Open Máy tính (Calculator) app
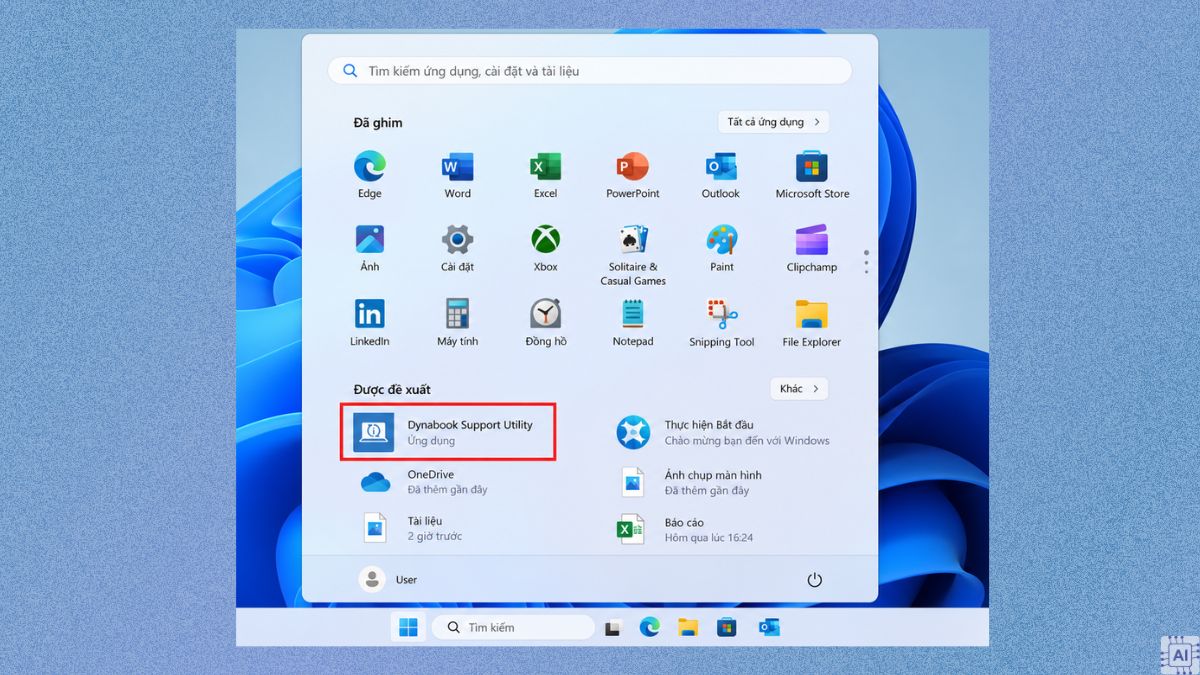This screenshot has width=1200, height=675. click(x=457, y=322)
